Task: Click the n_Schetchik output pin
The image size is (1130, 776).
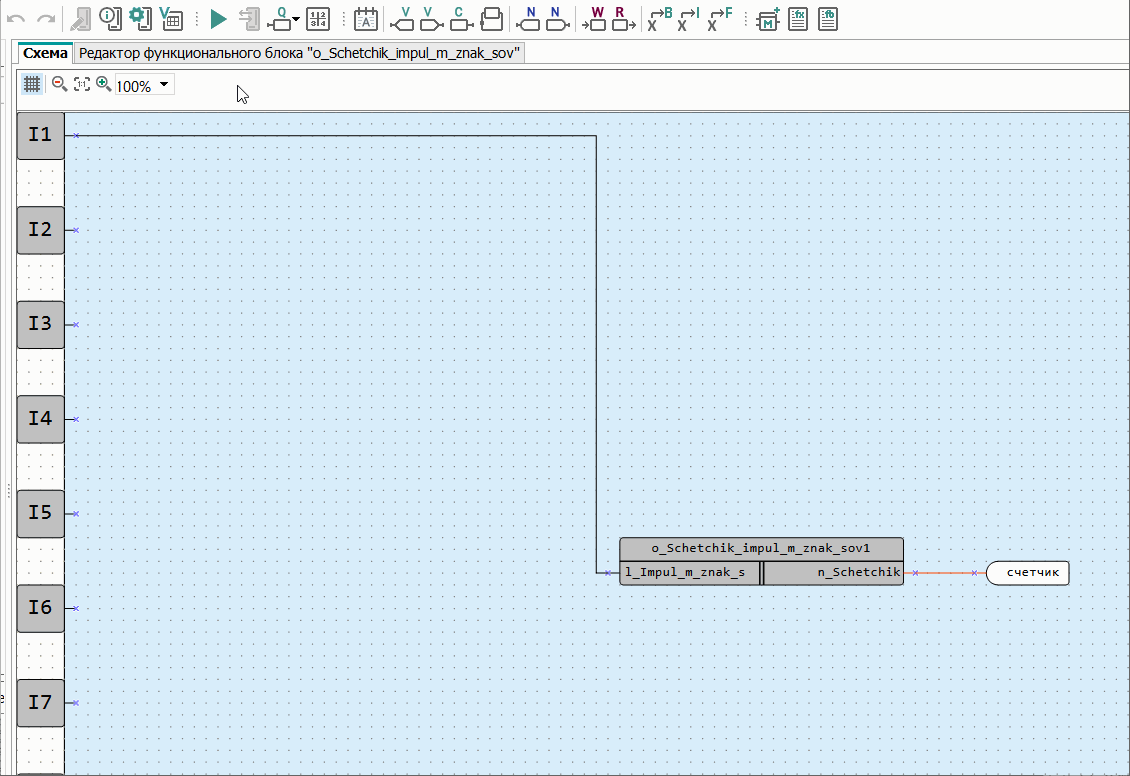Action: pyautogui.click(x=833, y=573)
